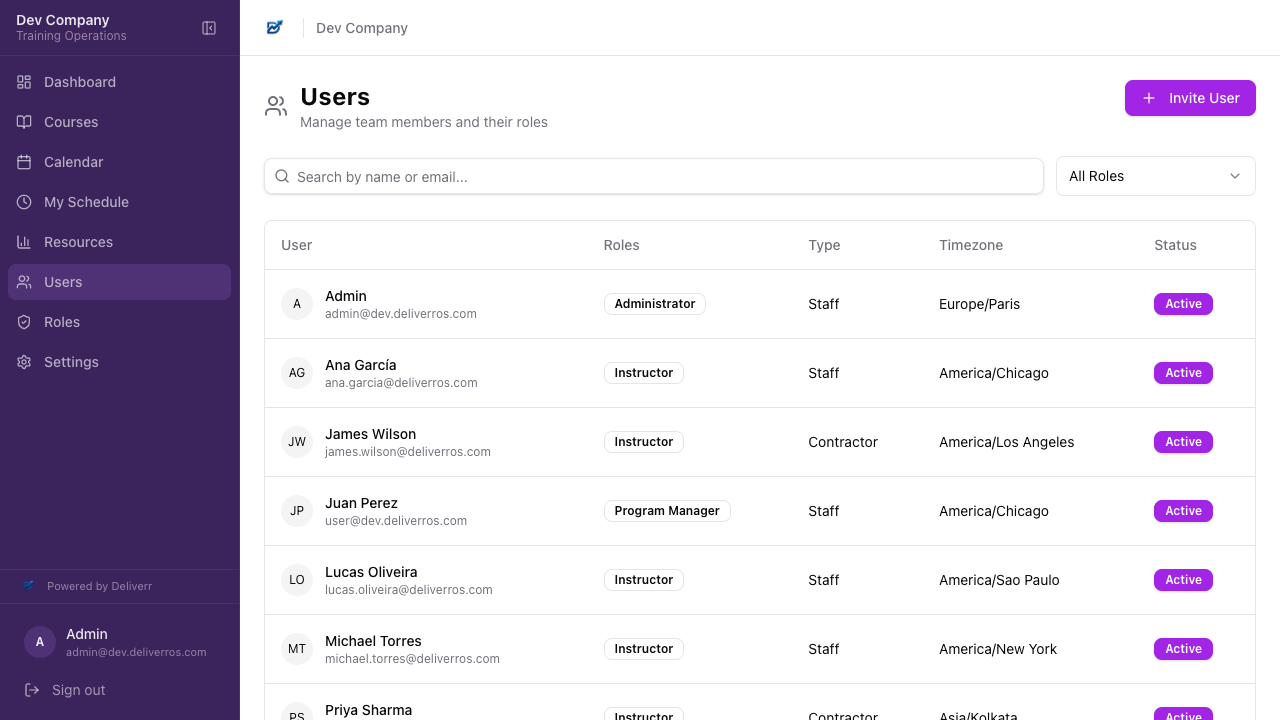Click Active status badge for Juan Perez
1280x720 pixels.
click(1183, 511)
